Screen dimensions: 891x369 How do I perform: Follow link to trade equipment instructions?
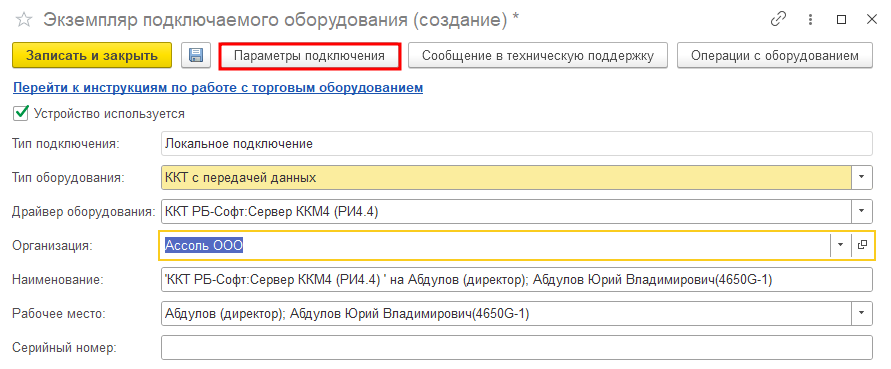(218, 88)
